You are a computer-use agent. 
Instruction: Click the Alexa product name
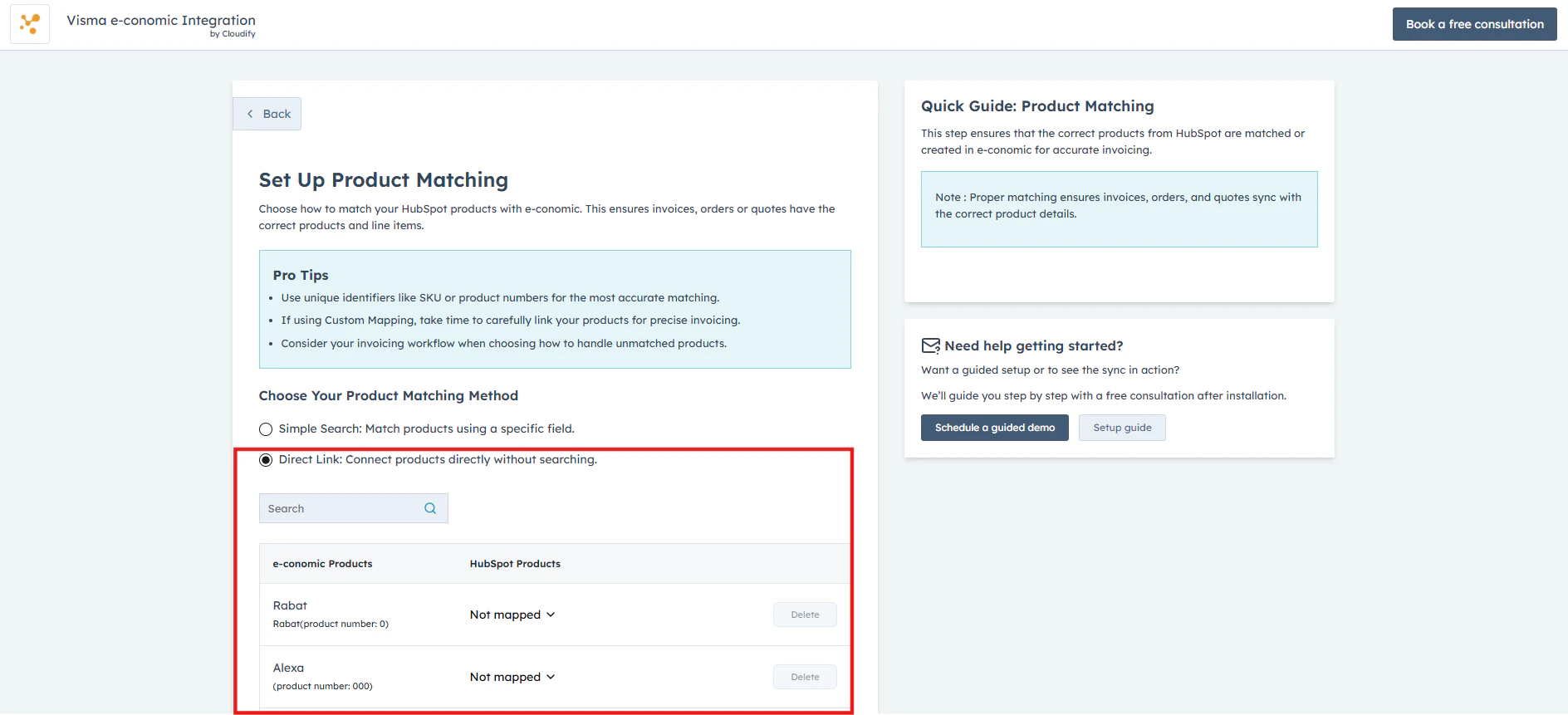pyautogui.click(x=288, y=668)
